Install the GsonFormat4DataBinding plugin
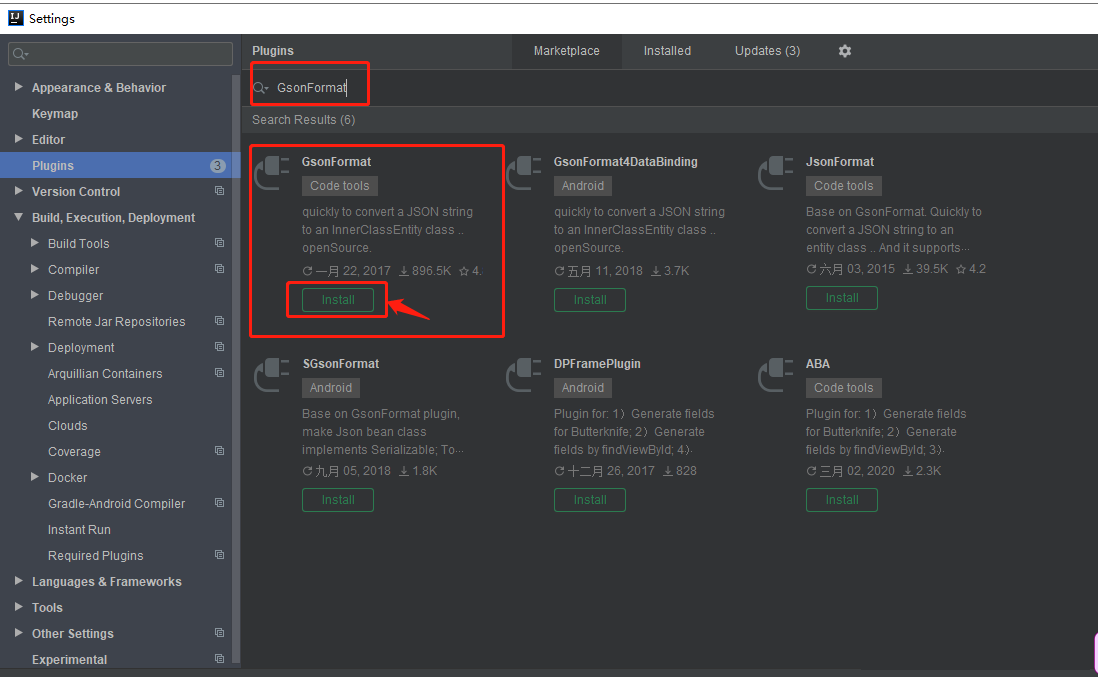This screenshot has width=1098, height=677. pos(590,300)
